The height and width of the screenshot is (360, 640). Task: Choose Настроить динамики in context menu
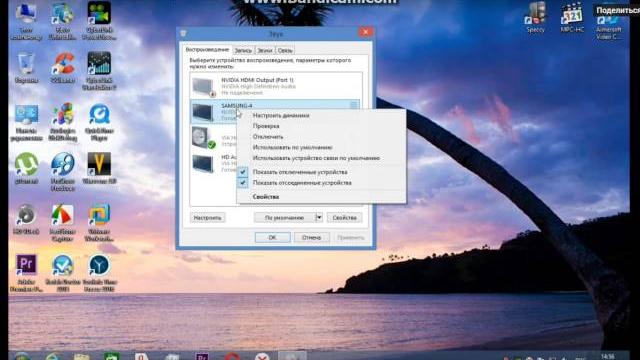(x=281, y=116)
